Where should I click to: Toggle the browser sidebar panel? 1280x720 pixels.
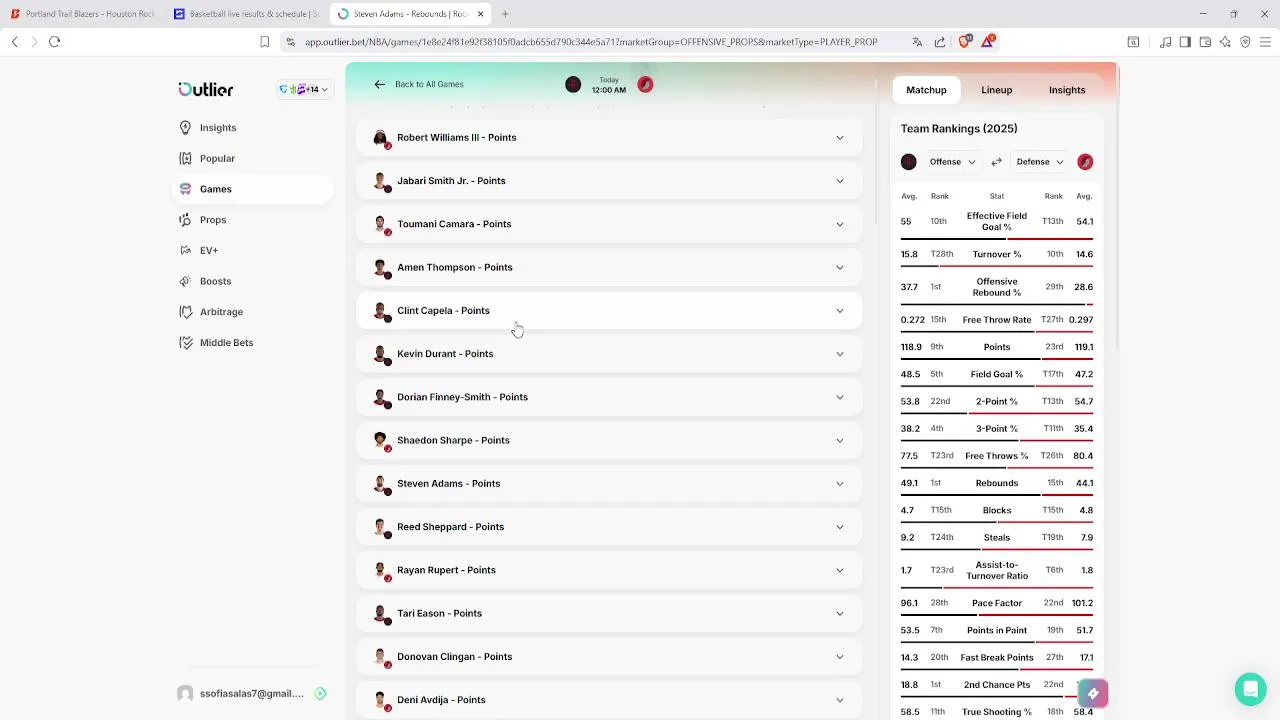click(x=1185, y=42)
